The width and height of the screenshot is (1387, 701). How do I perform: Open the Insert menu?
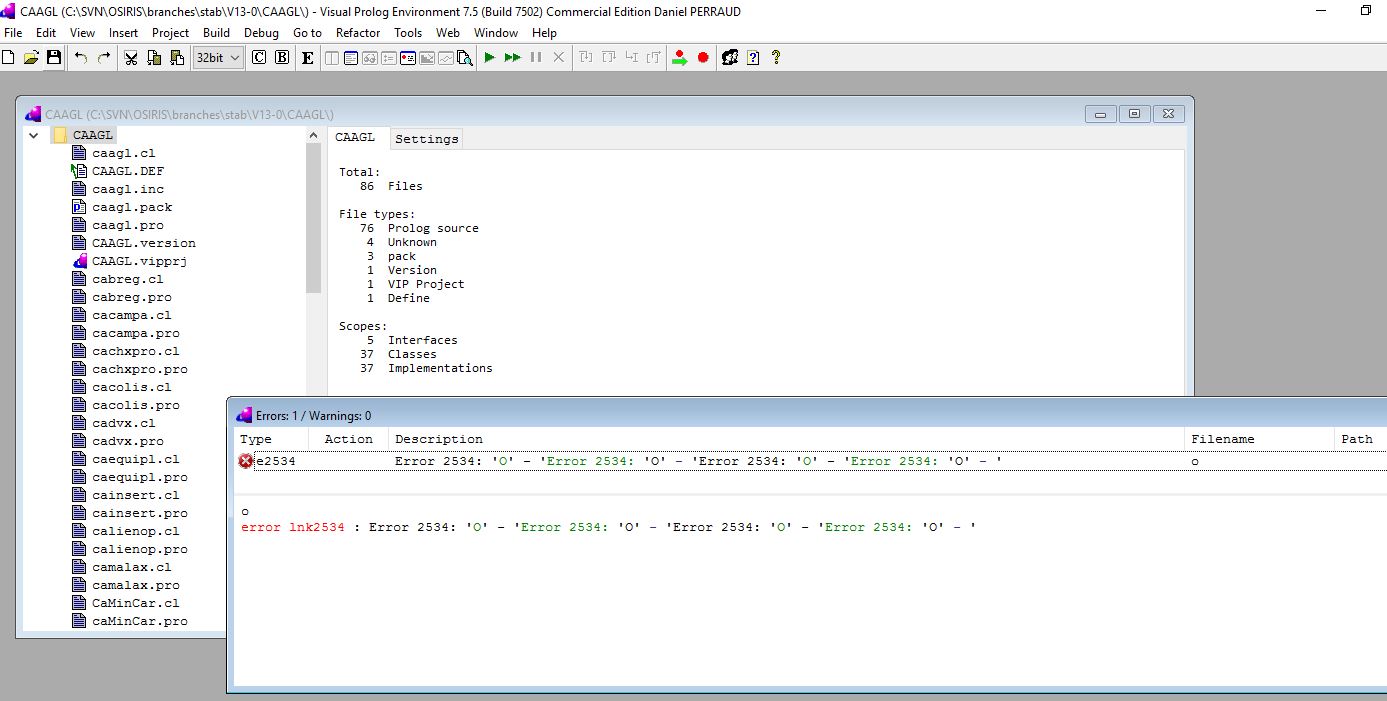click(124, 33)
